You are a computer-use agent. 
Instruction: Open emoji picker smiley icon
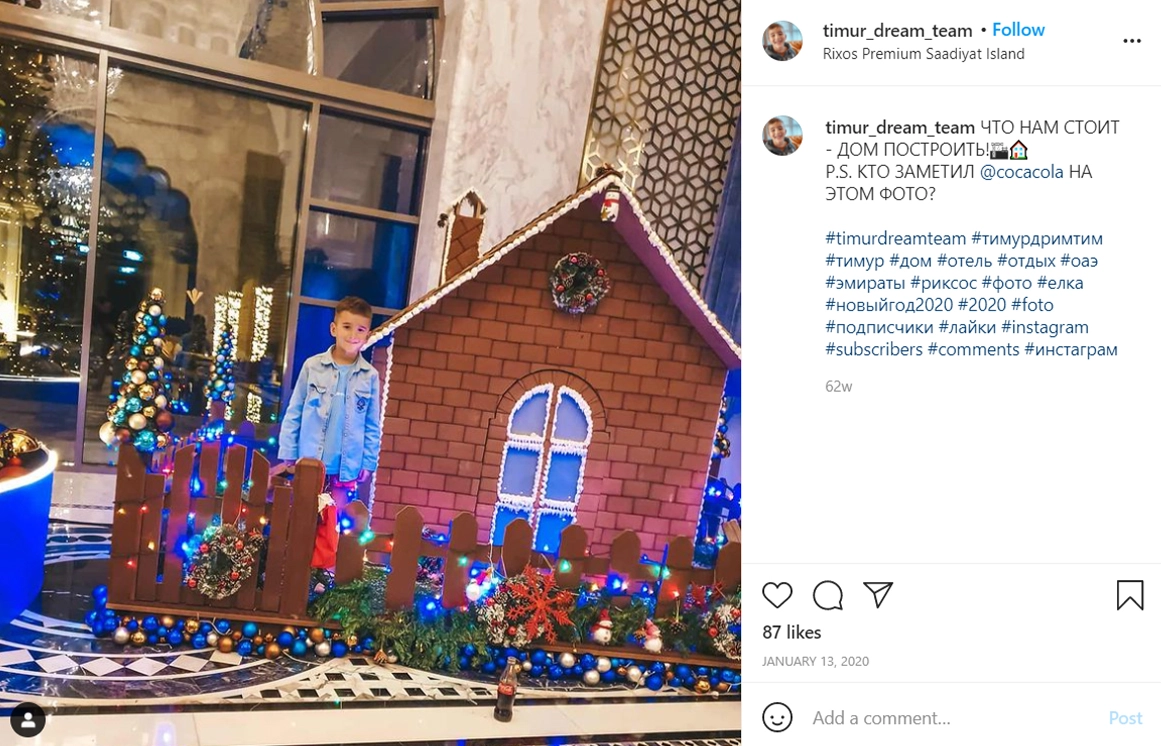coord(777,717)
